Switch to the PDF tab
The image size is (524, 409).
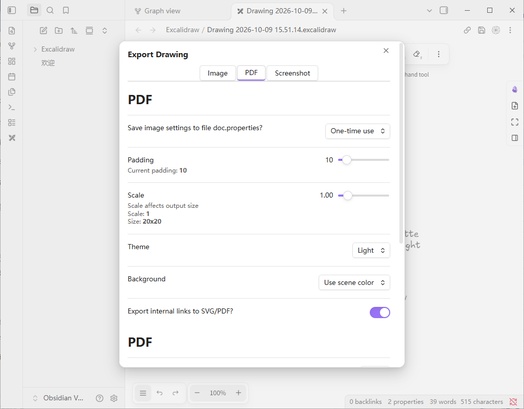point(251,73)
